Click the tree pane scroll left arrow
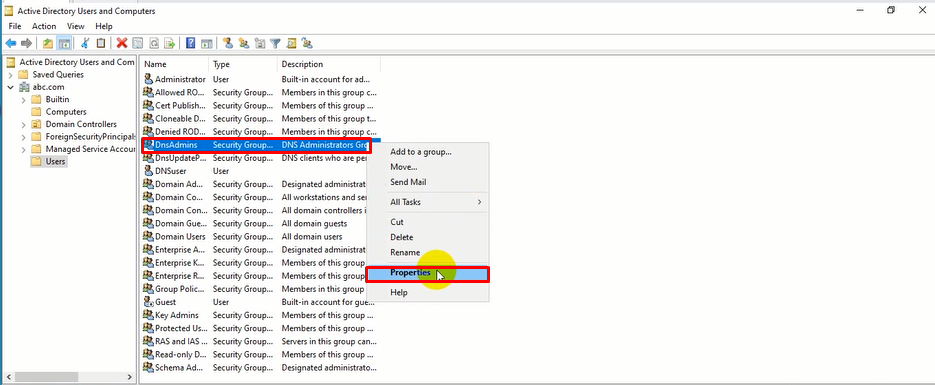935x385 pixels. click(x=8, y=377)
